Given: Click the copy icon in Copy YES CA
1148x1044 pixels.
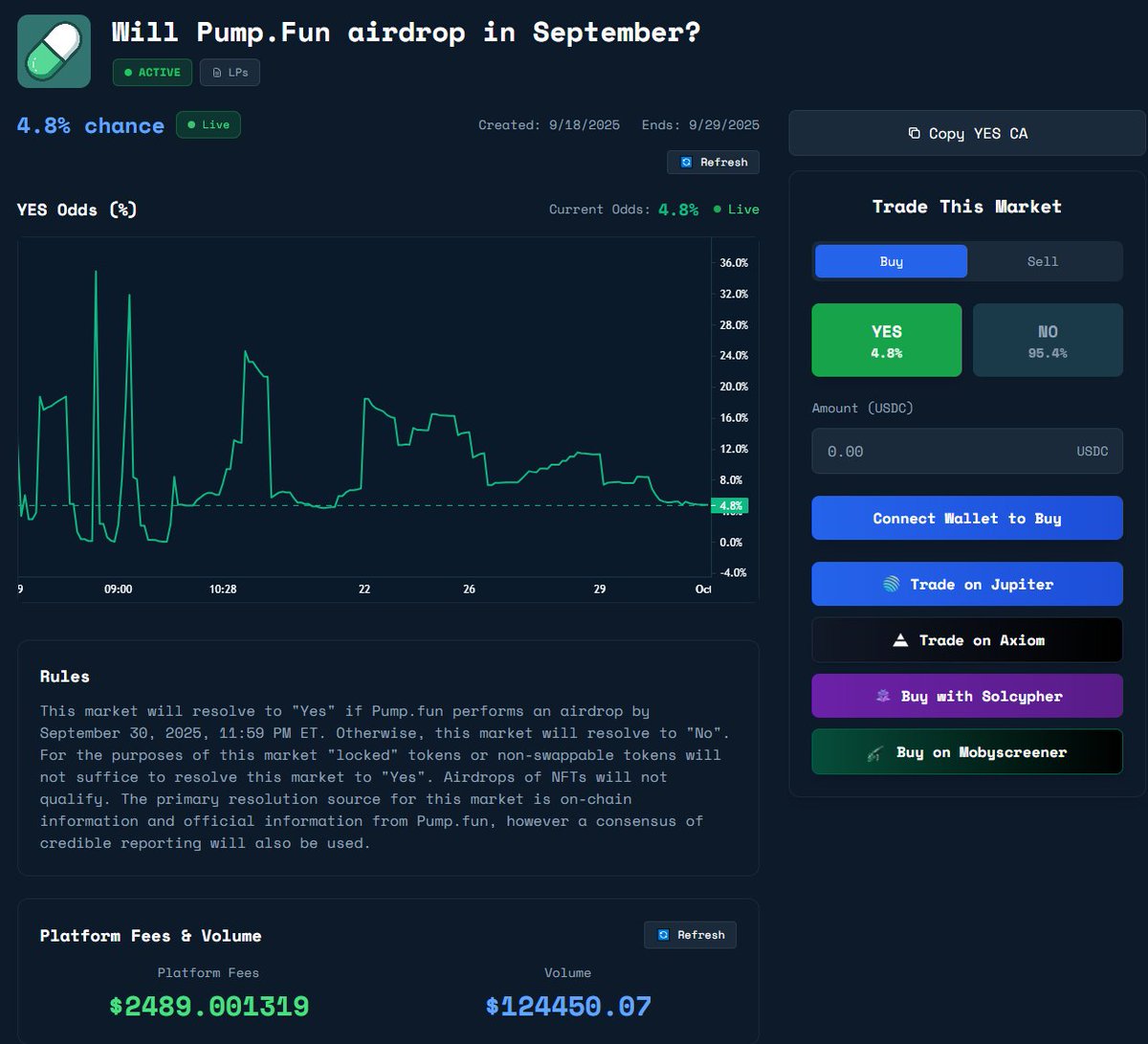Looking at the screenshot, I should pyautogui.click(x=914, y=133).
